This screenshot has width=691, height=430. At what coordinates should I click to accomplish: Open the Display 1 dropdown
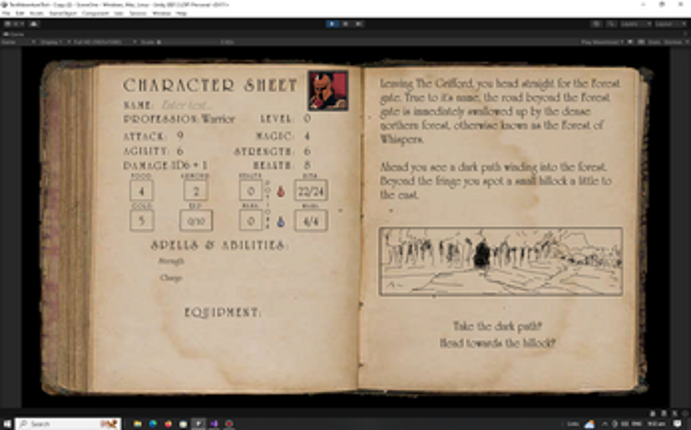[55, 42]
